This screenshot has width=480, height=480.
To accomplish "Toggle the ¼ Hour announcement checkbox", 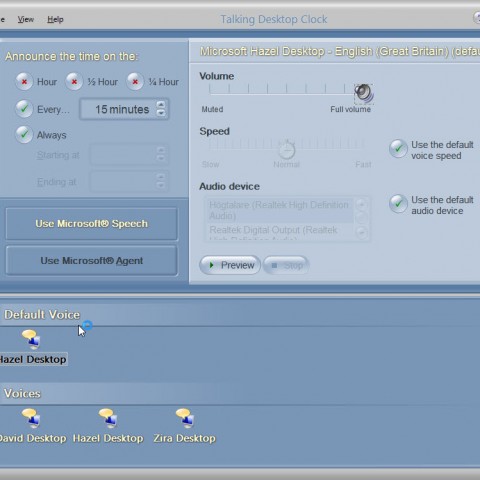I will [135, 82].
